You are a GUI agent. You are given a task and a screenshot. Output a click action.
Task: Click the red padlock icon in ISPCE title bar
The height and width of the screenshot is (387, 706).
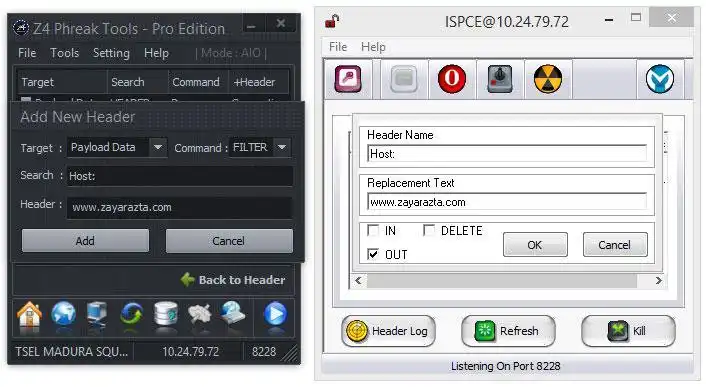(x=332, y=21)
